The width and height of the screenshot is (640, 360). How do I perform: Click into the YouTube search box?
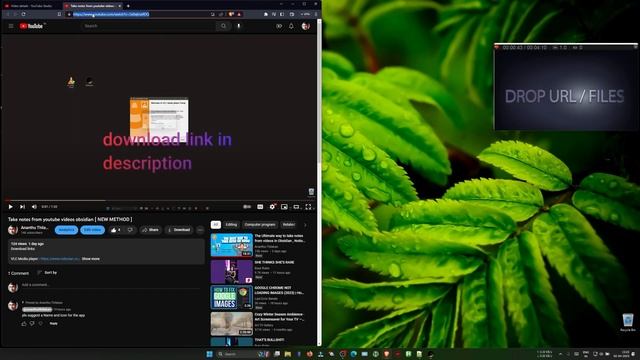click(x=148, y=26)
